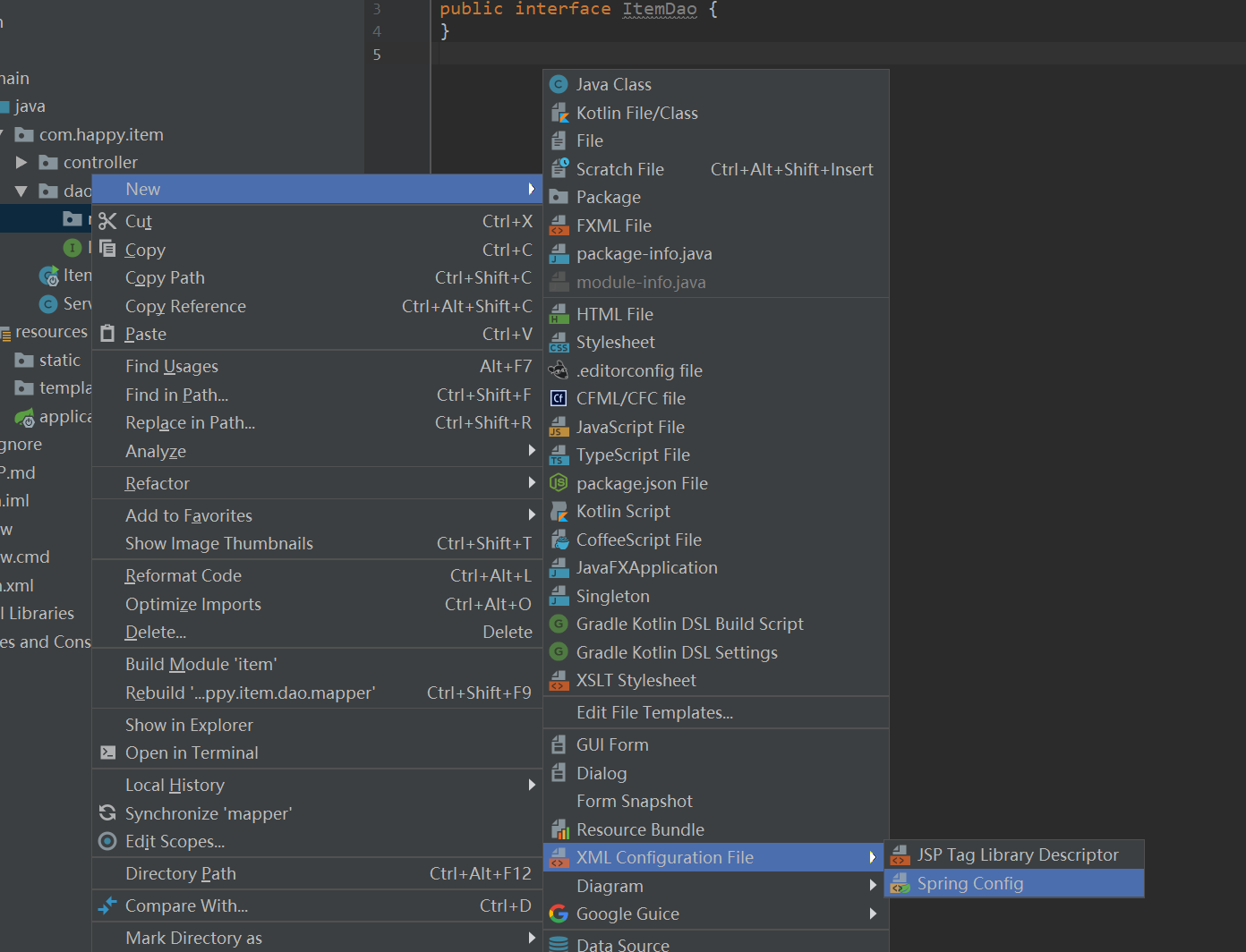Select Edit File Templates... option
Image resolution: width=1246 pixels, height=952 pixels.
pos(654,712)
